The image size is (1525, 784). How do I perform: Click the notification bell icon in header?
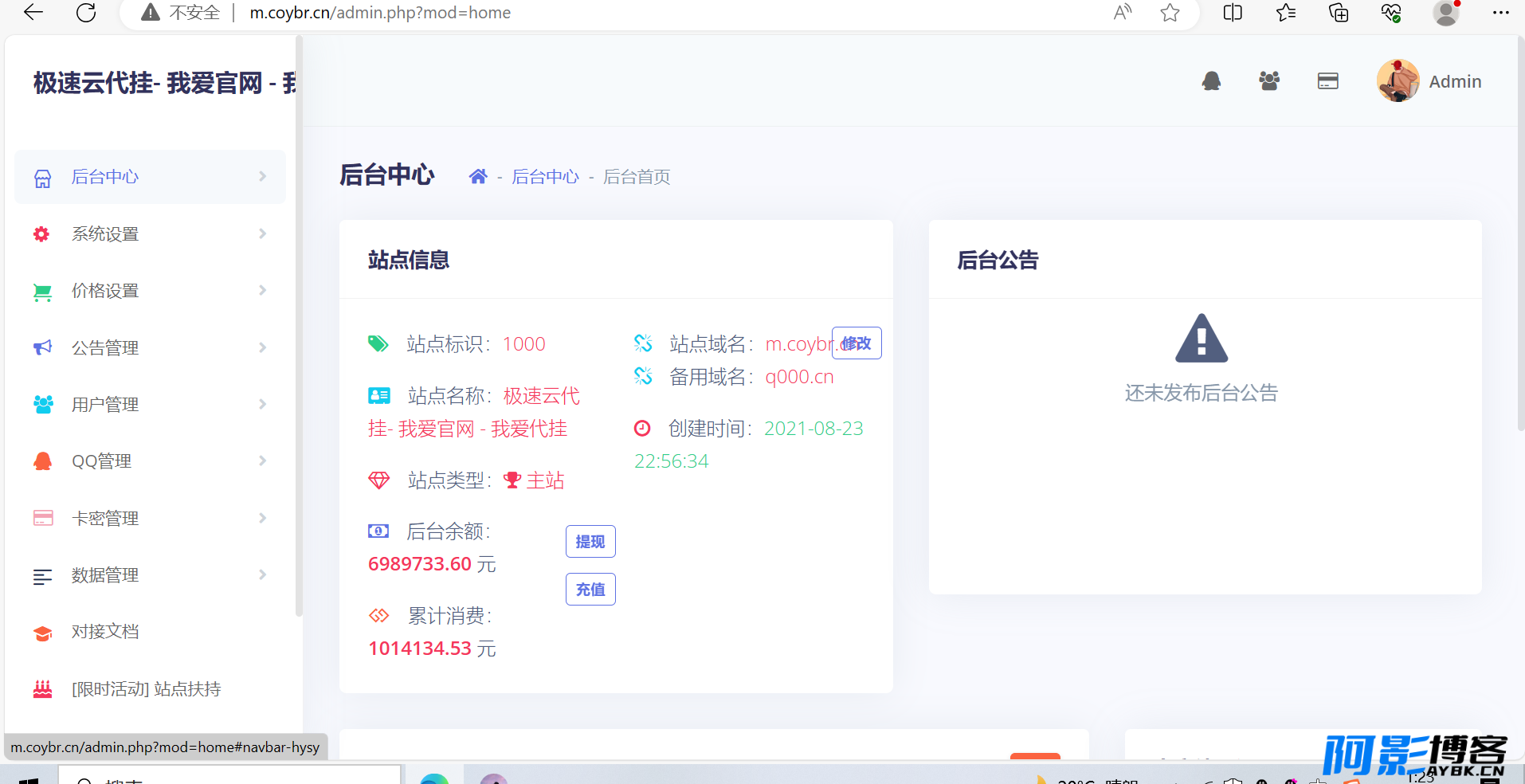[x=1211, y=81]
